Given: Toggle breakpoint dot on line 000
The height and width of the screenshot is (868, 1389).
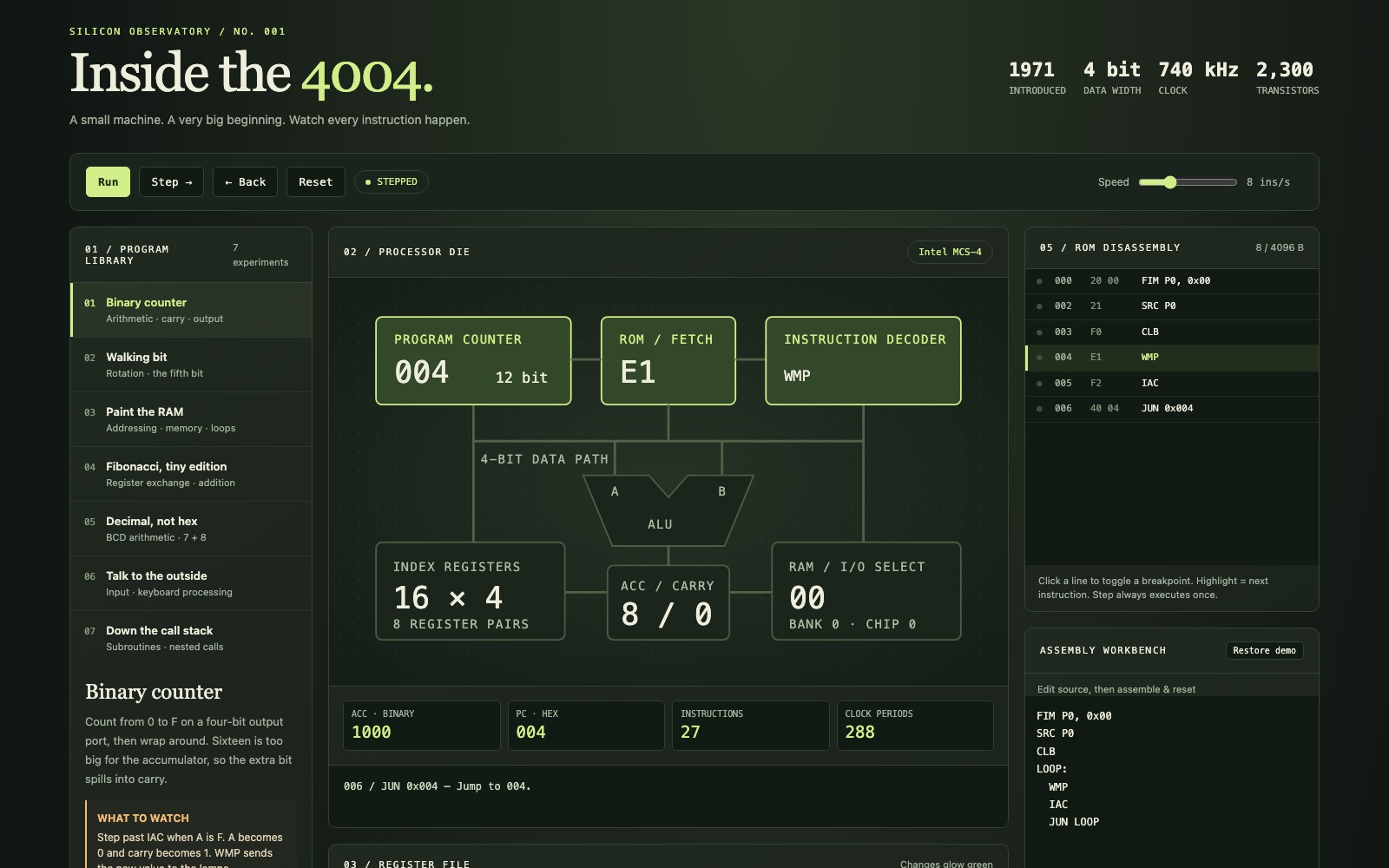Looking at the screenshot, I should click(x=1039, y=281).
